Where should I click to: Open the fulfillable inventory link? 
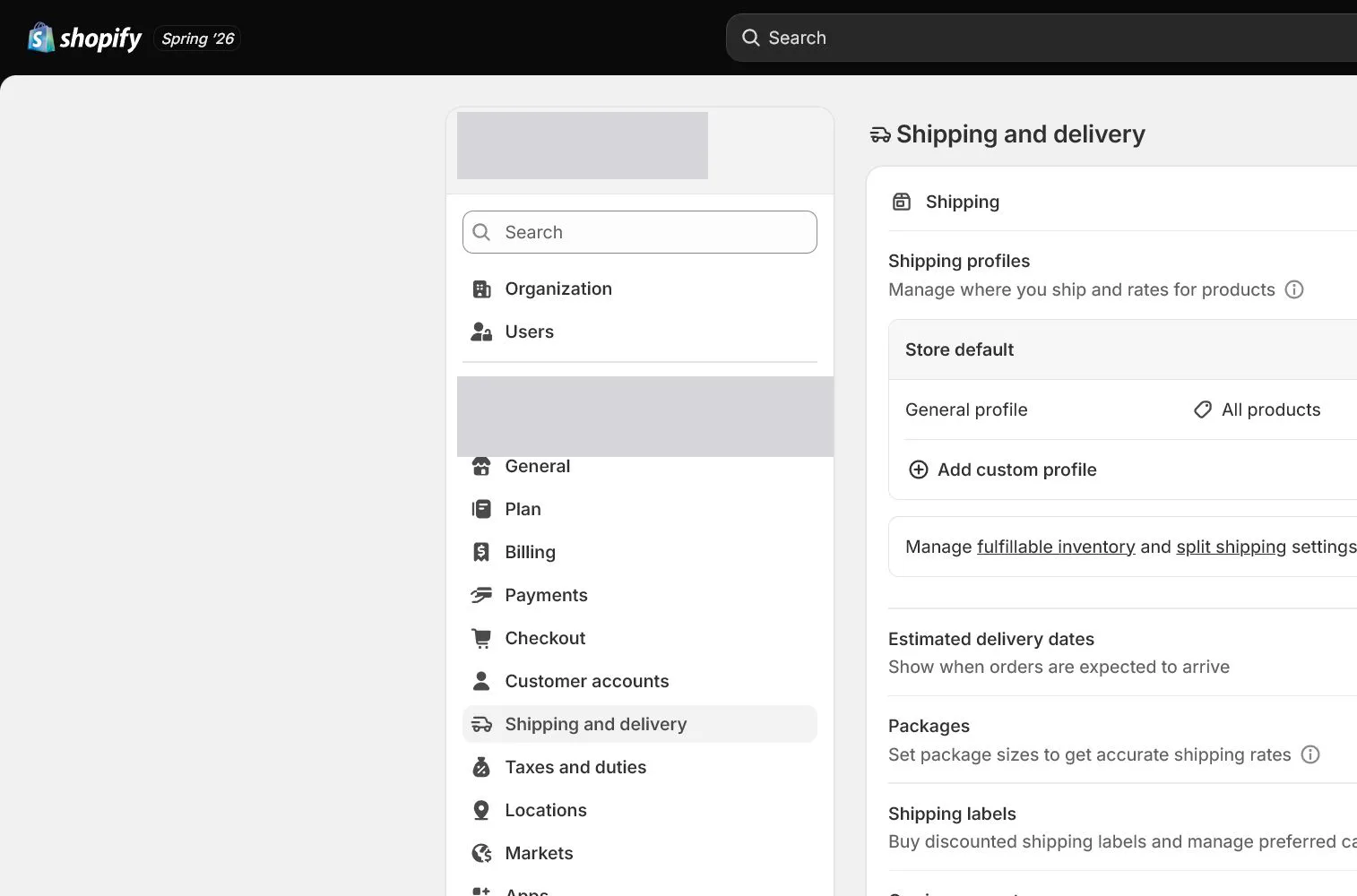(x=1056, y=547)
